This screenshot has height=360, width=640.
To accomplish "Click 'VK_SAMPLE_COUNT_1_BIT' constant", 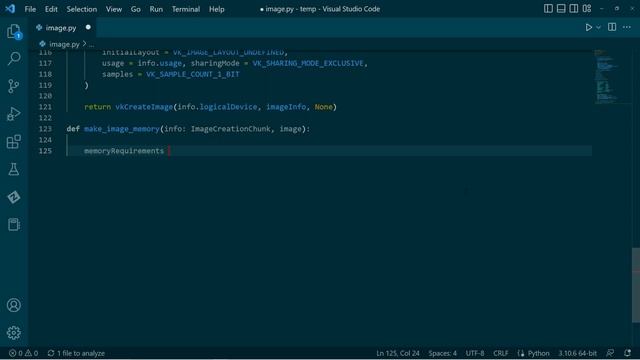I will pos(193,74).
